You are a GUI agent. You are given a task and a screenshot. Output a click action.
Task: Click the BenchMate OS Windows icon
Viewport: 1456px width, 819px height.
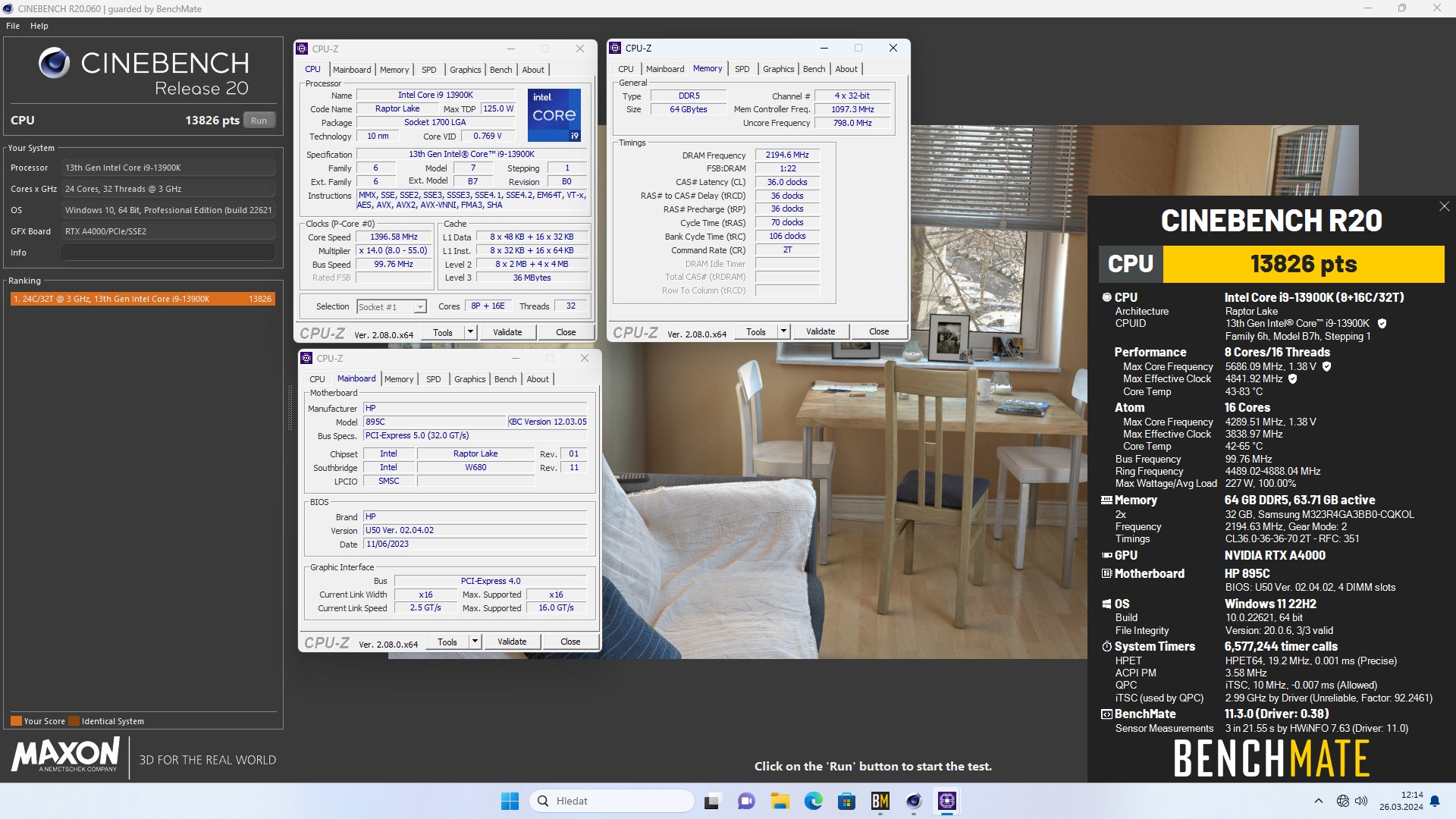point(1106,604)
